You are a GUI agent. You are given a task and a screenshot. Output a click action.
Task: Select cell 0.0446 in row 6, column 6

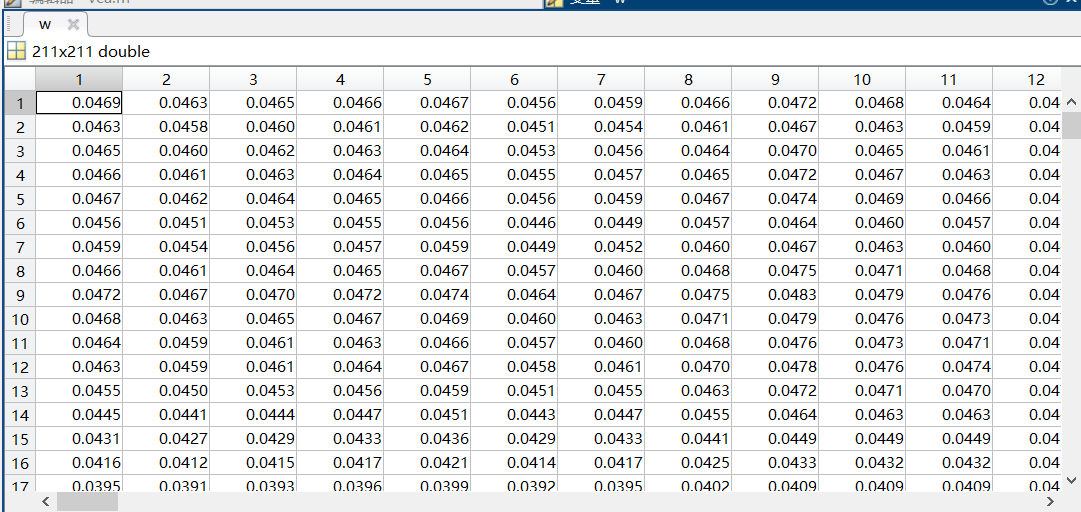(514, 223)
